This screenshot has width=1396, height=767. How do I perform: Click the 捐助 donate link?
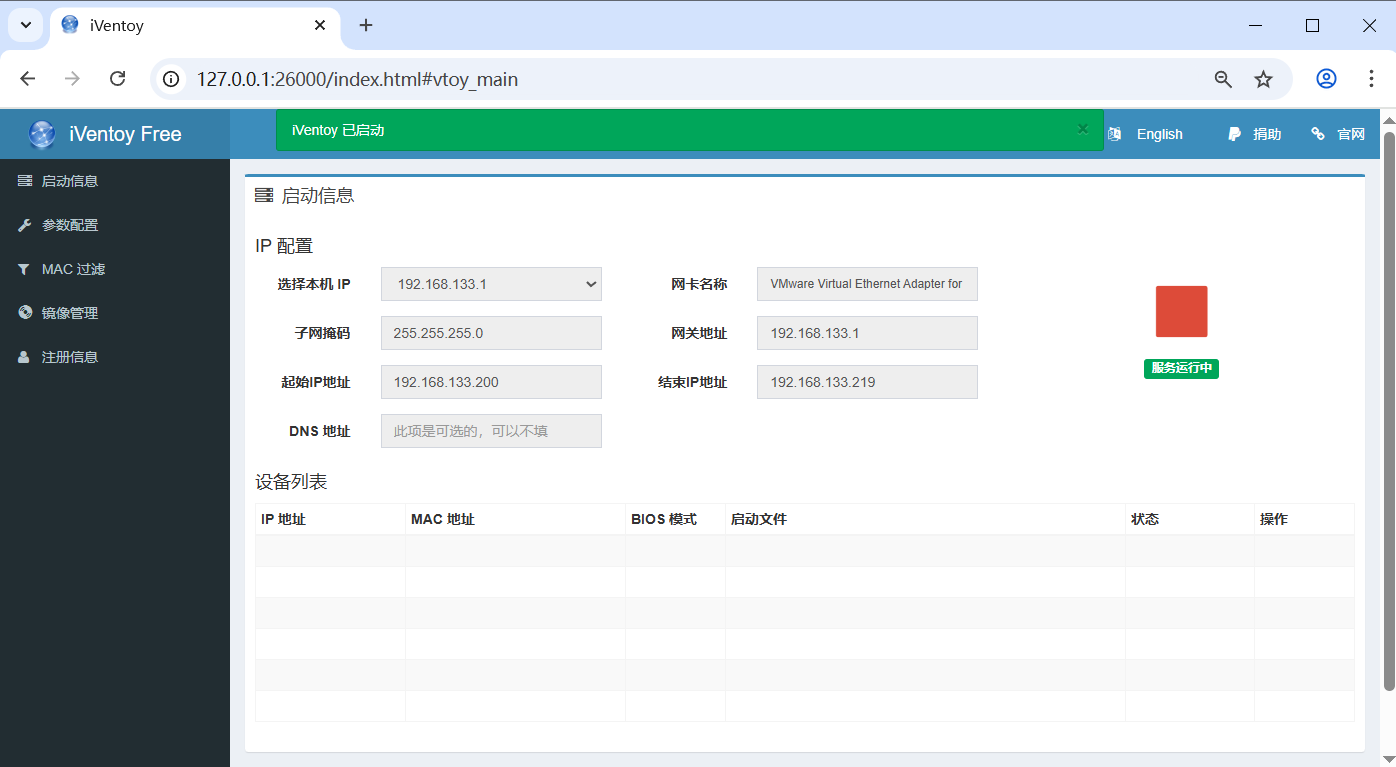coord(1267,134)
